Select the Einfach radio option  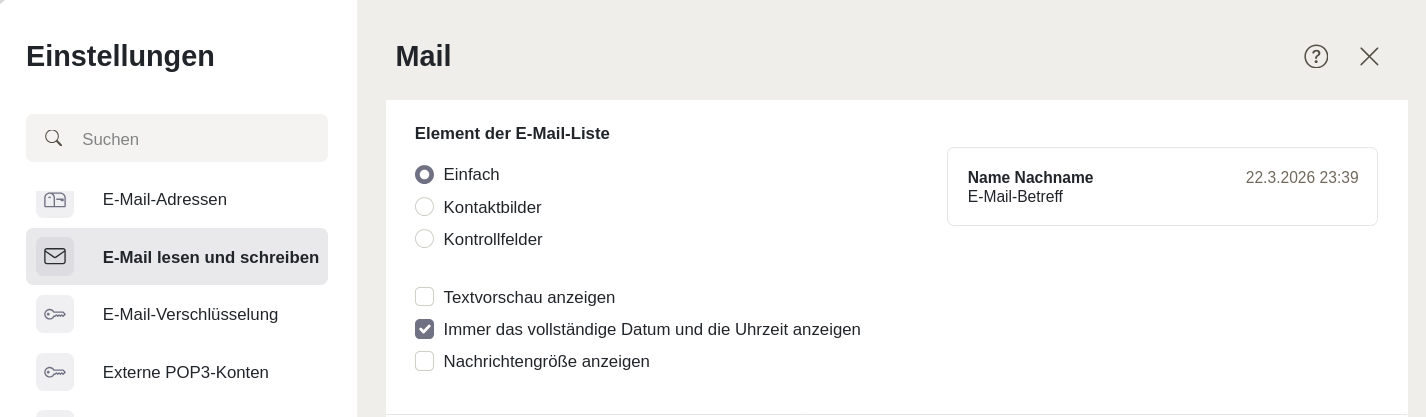pyautogui.click(x=425, y=175)
